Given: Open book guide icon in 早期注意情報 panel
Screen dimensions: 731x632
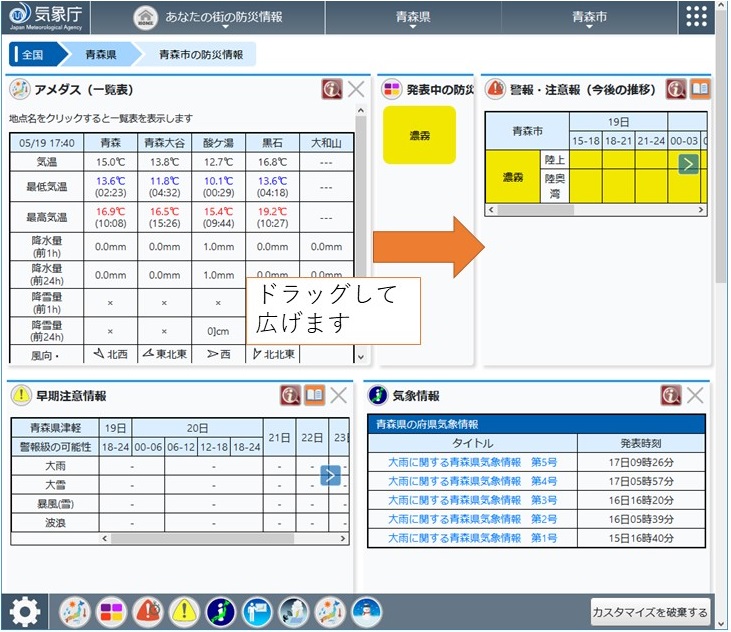Looking at the screenshot, I should (315, 396).
